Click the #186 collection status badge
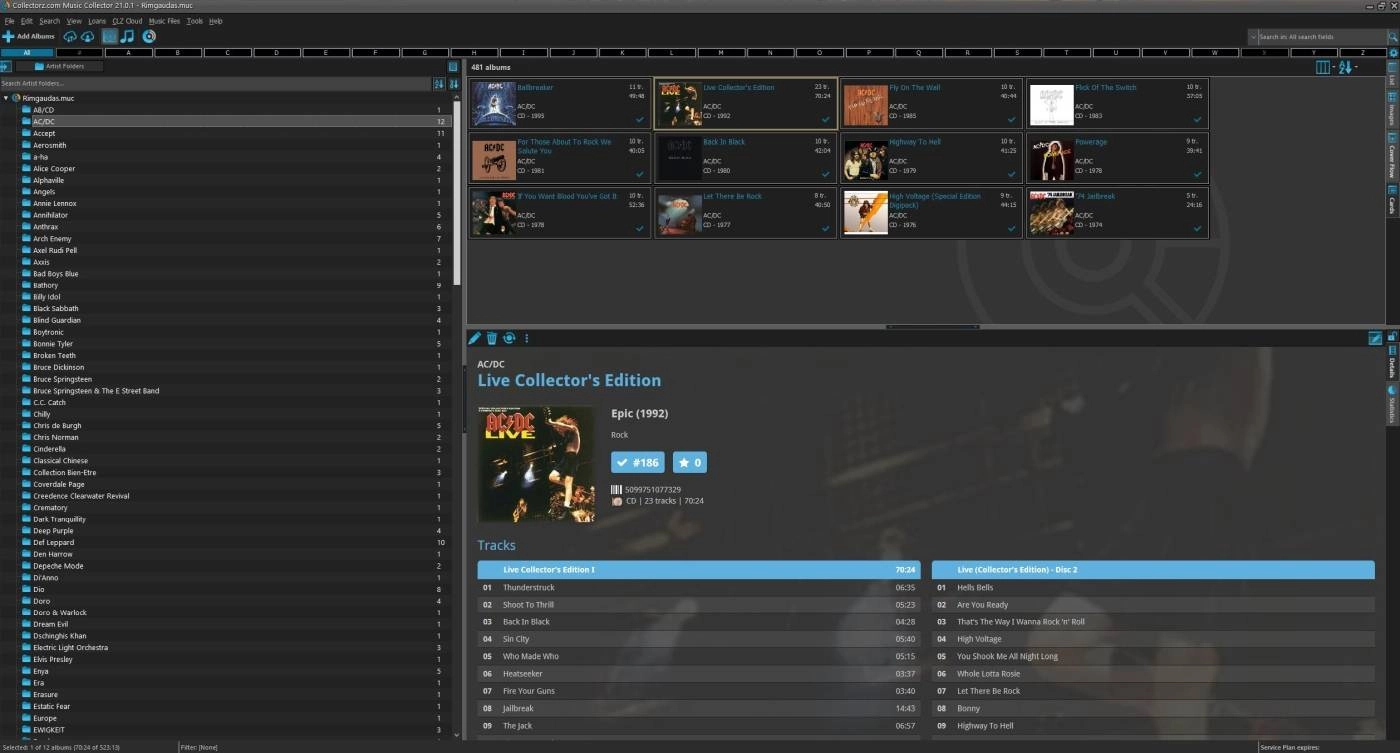 click(638, 462)
